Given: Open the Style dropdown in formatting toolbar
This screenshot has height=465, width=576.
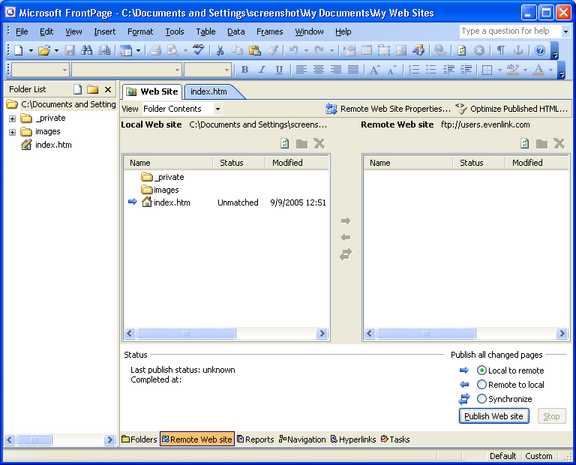Looking at the screenshot, I should pos(65,69).
